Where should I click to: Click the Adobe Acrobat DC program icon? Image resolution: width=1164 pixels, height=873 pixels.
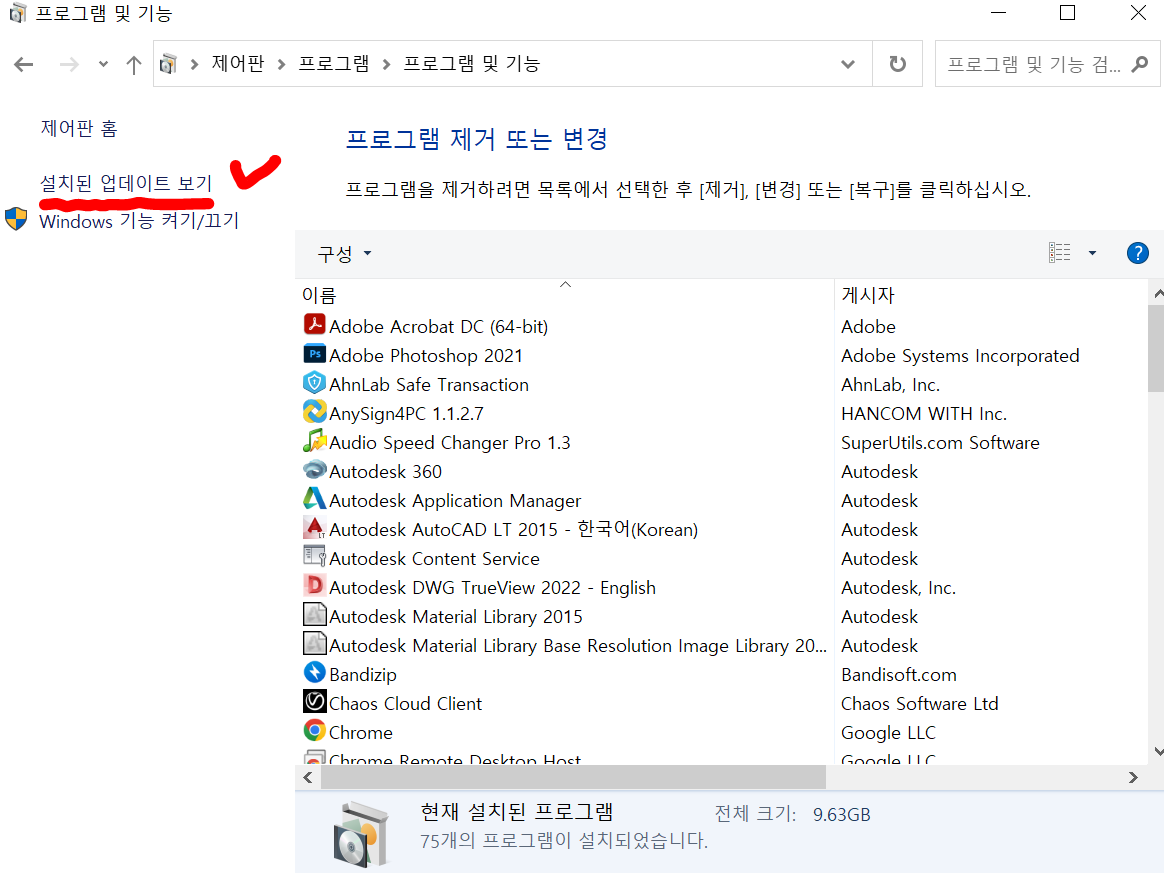pyautogui.click(x=315, y=324)
